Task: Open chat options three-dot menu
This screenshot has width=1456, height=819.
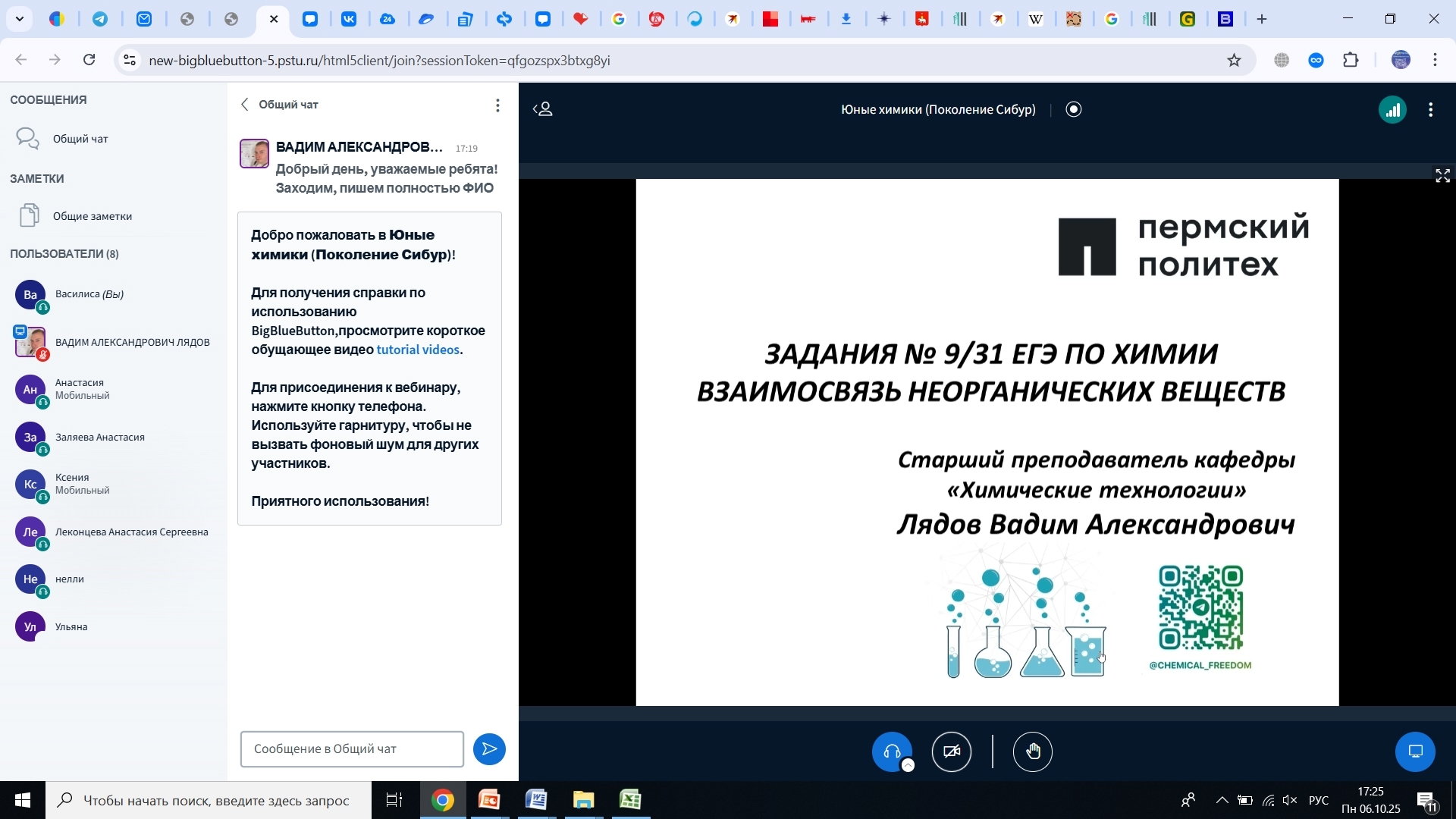Action: pos(497,105)
